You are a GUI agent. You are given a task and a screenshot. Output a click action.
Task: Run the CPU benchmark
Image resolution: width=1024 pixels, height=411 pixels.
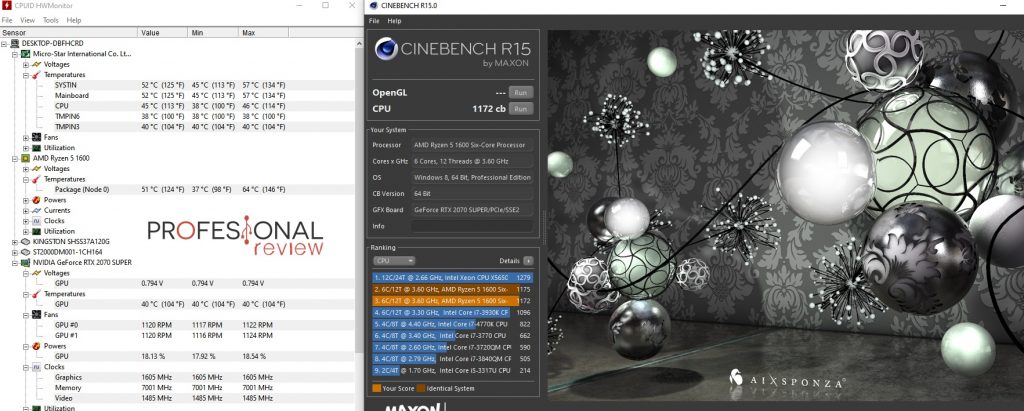click(520, 108)
